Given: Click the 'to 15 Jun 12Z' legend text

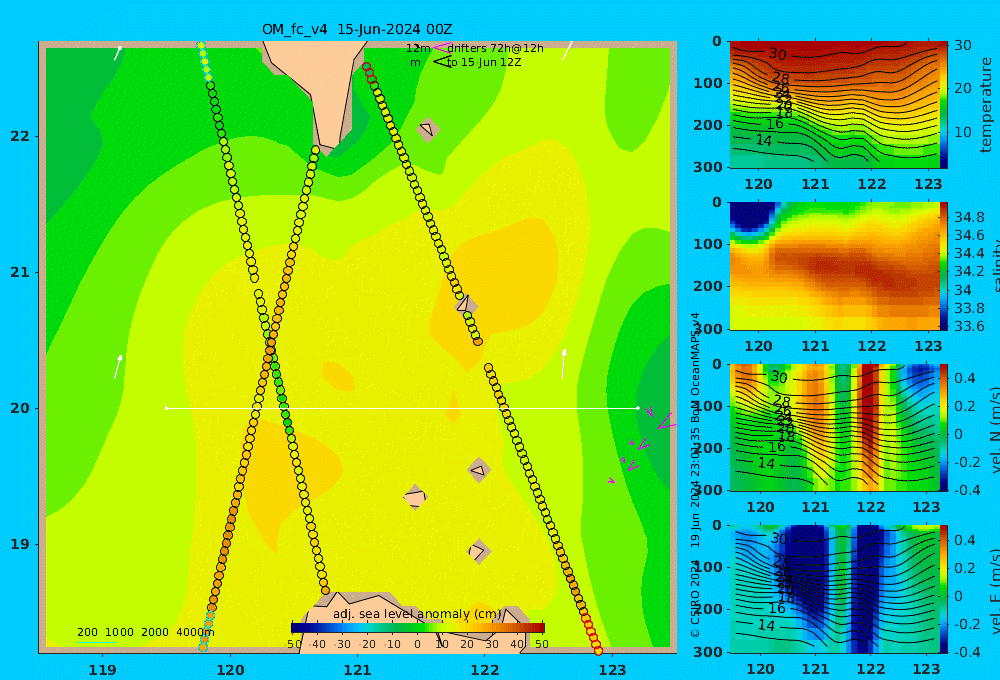Looking at the screenshot, I should [484, 62].
